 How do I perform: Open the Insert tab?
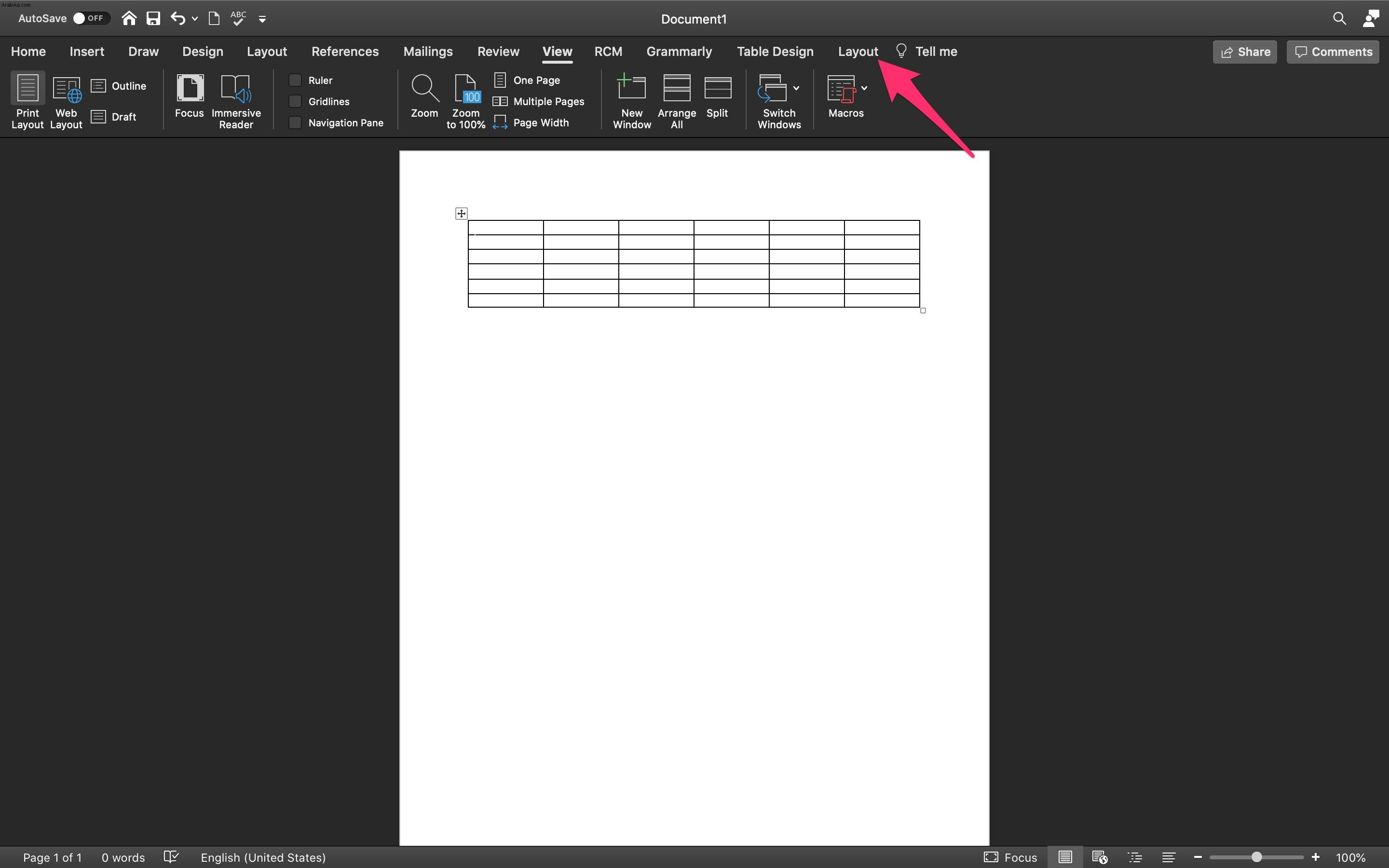tap(87, 51)
